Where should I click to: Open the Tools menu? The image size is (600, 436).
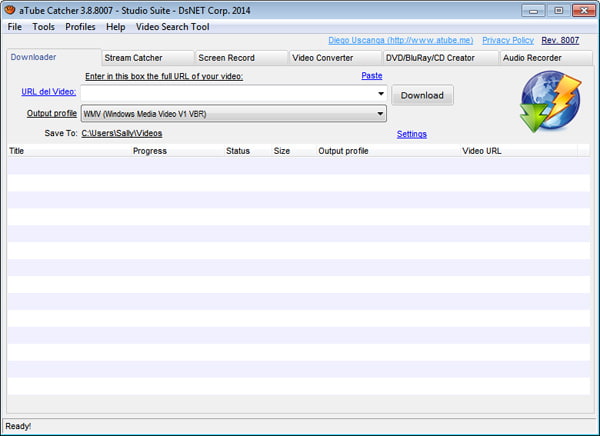(43, 27)
